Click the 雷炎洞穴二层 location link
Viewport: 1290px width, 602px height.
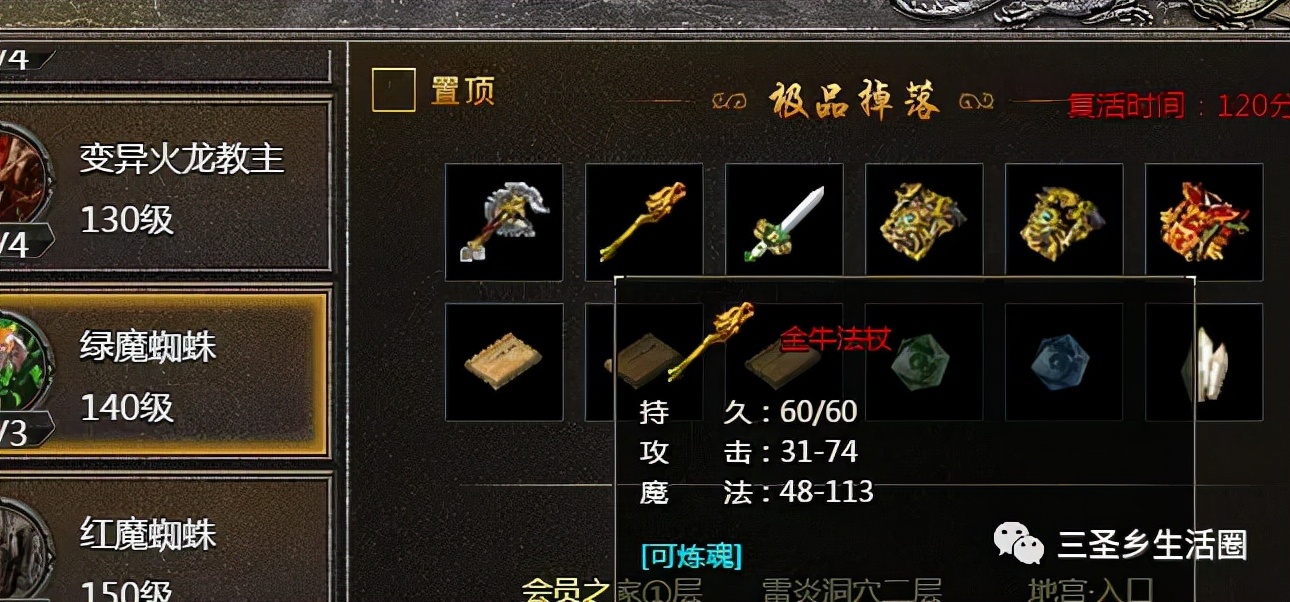(851, 590)
